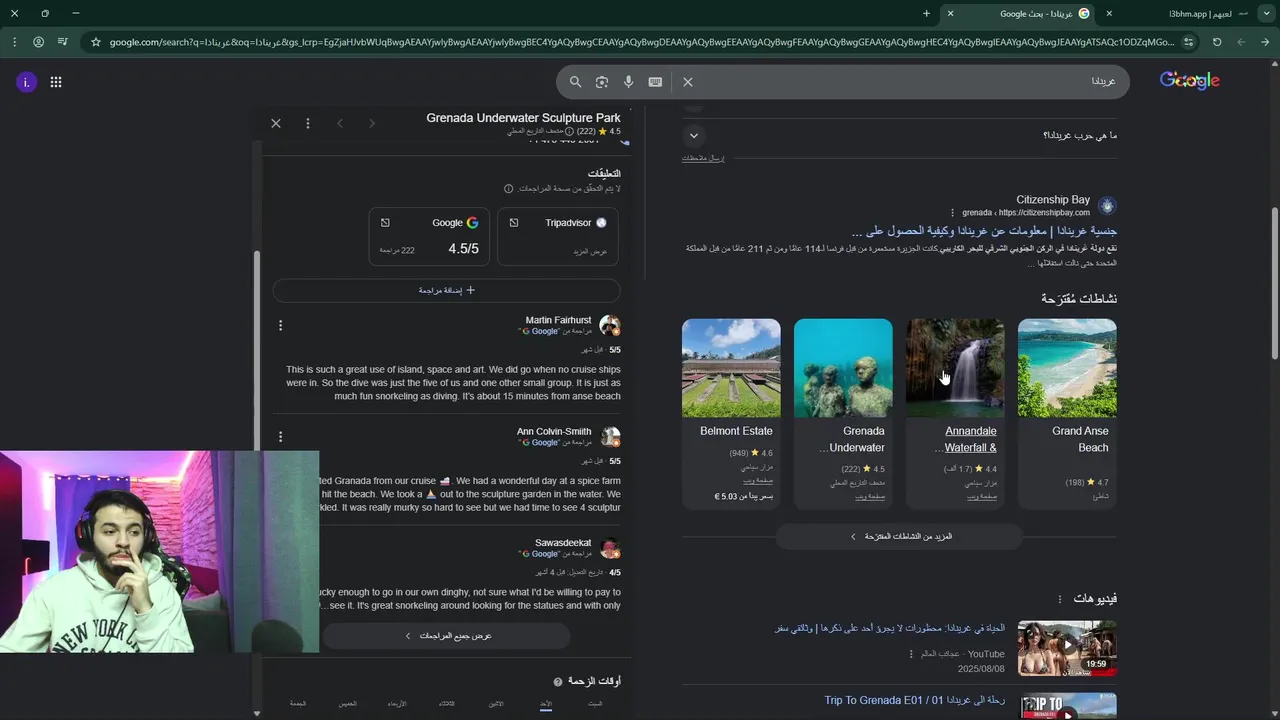Open options for Ann Colvin-Smith's review
The width and height of the screenshot is (1280, 720).
tap(280, 437)
